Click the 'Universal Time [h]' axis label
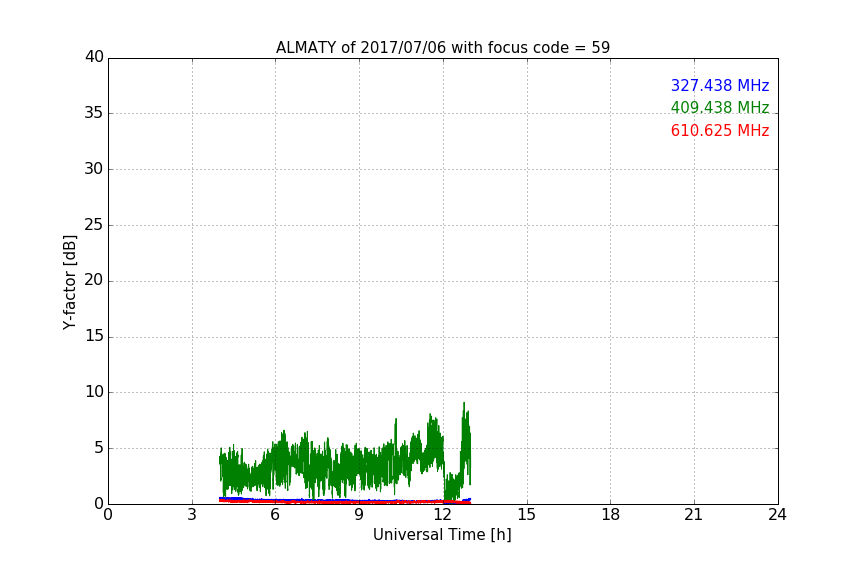 [442, 535]
